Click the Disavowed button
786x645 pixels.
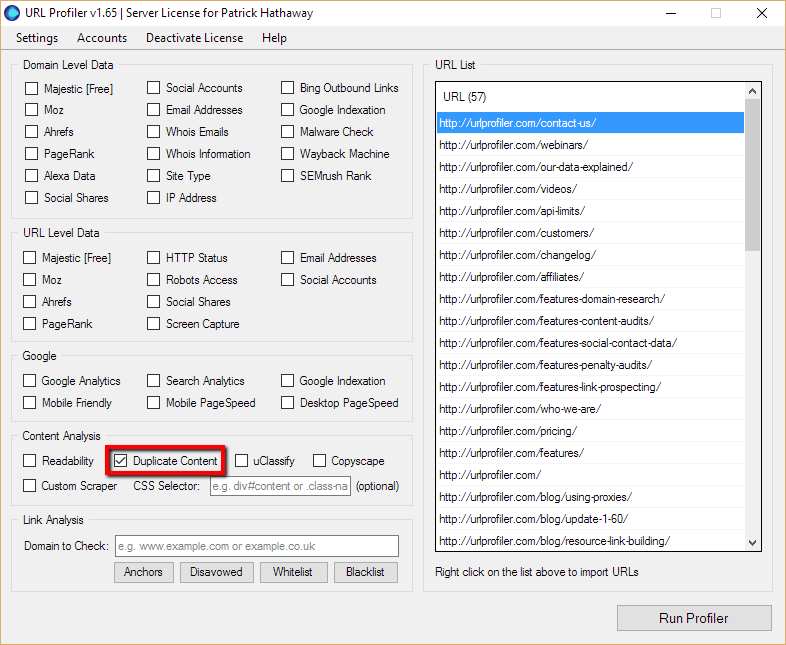[216, 572]
